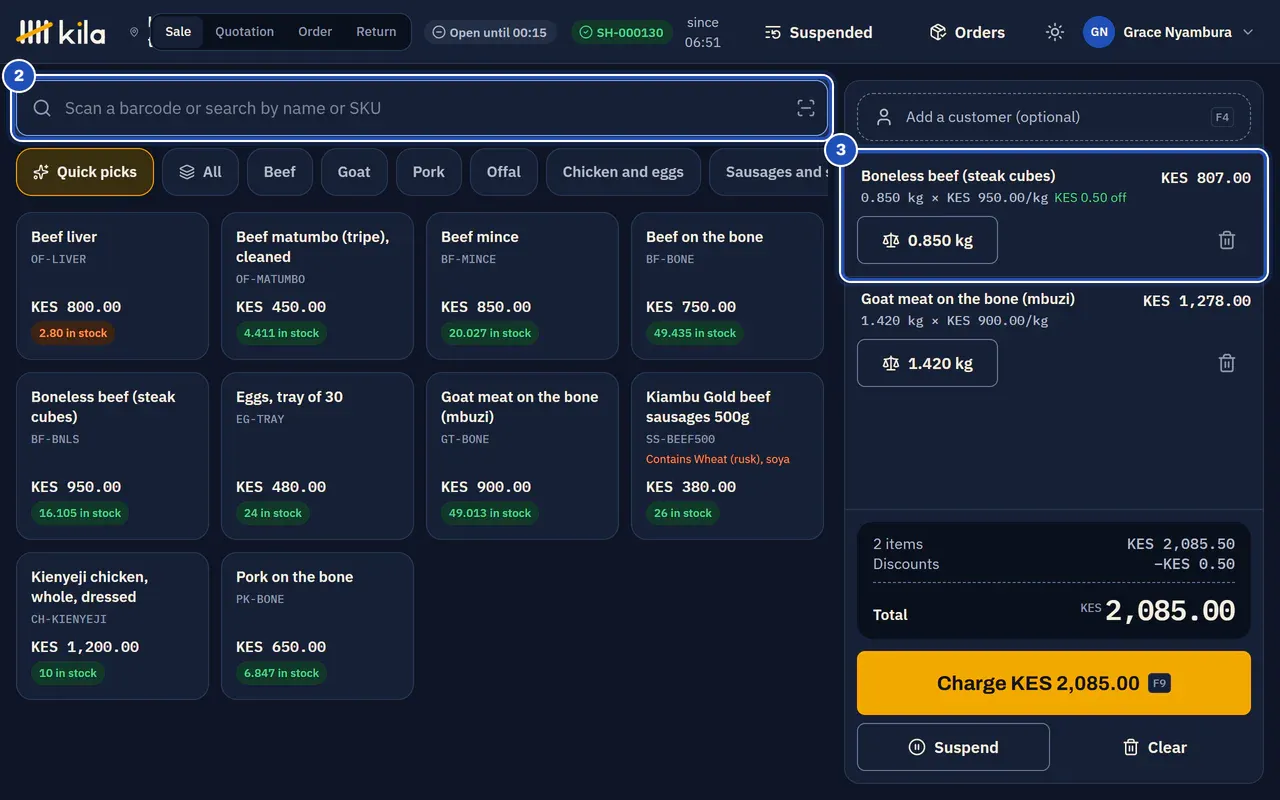Delete the Boneless beef cart line

click(1227, 240)
